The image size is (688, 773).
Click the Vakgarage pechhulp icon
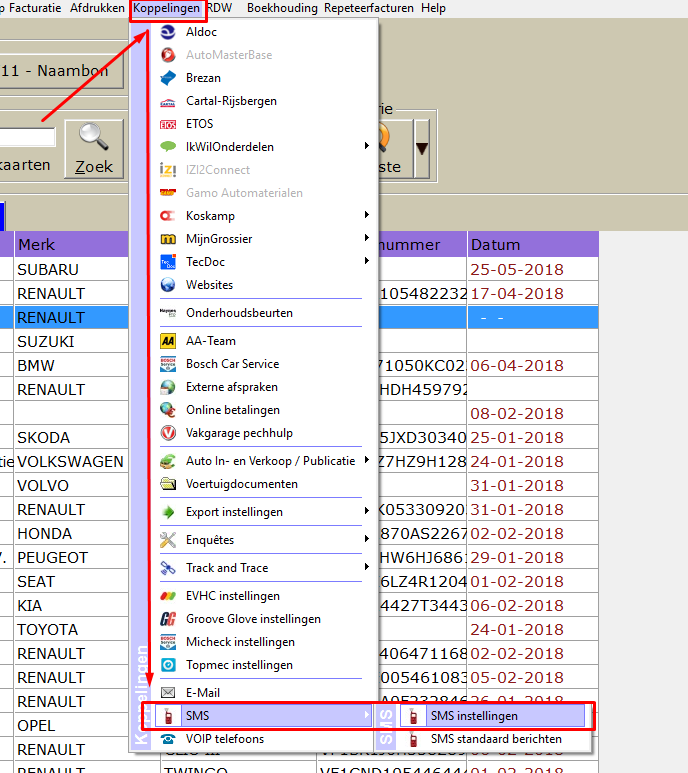[x=168, y=433]
